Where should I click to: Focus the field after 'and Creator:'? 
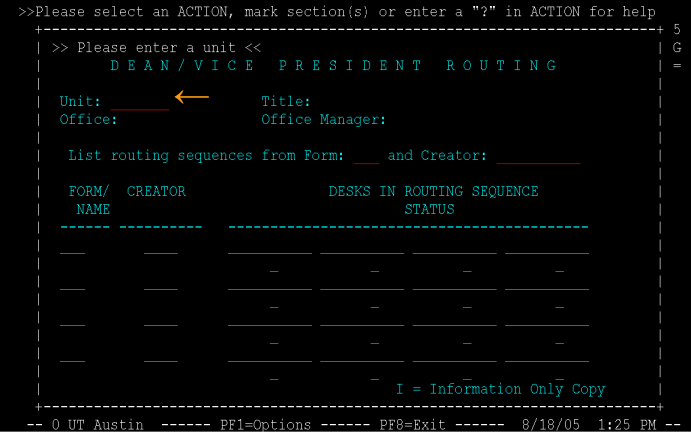coord(539,156)
